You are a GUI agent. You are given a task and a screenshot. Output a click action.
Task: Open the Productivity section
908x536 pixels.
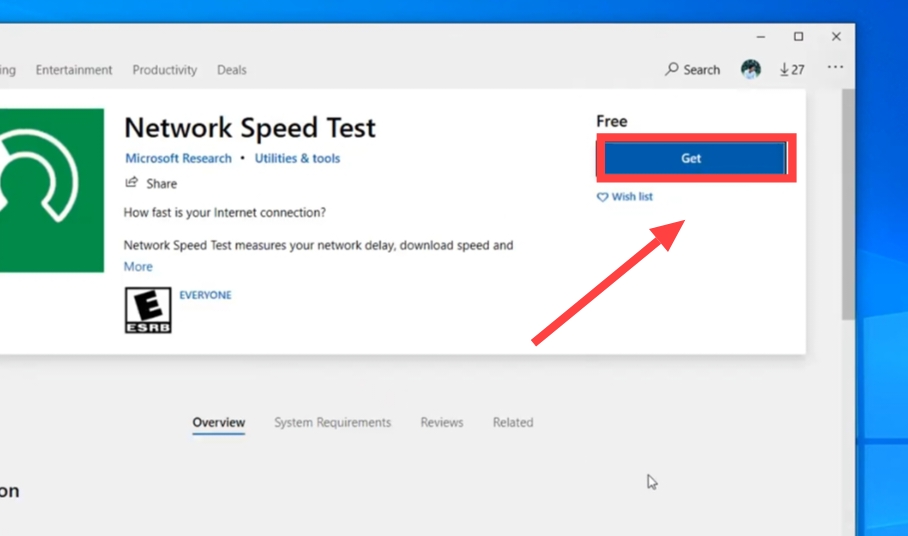click(x=164, y=69)
